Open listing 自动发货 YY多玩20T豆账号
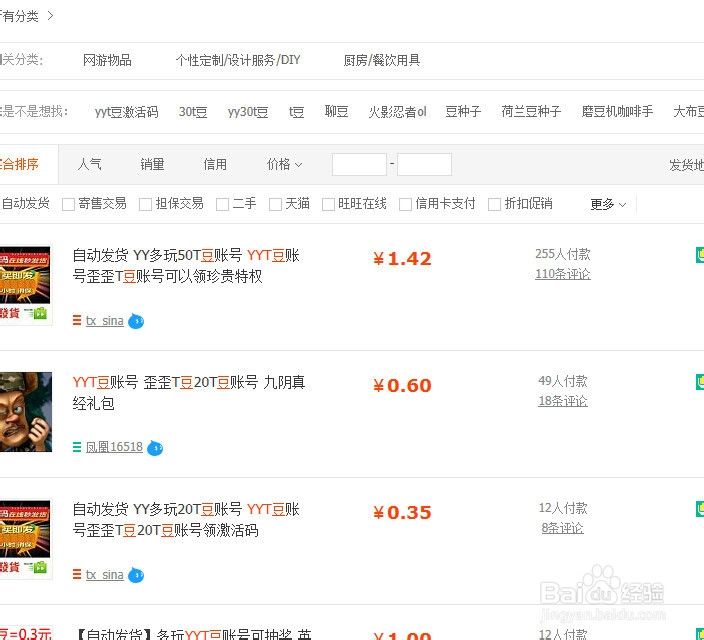704x640 pixels. [186, 520]
